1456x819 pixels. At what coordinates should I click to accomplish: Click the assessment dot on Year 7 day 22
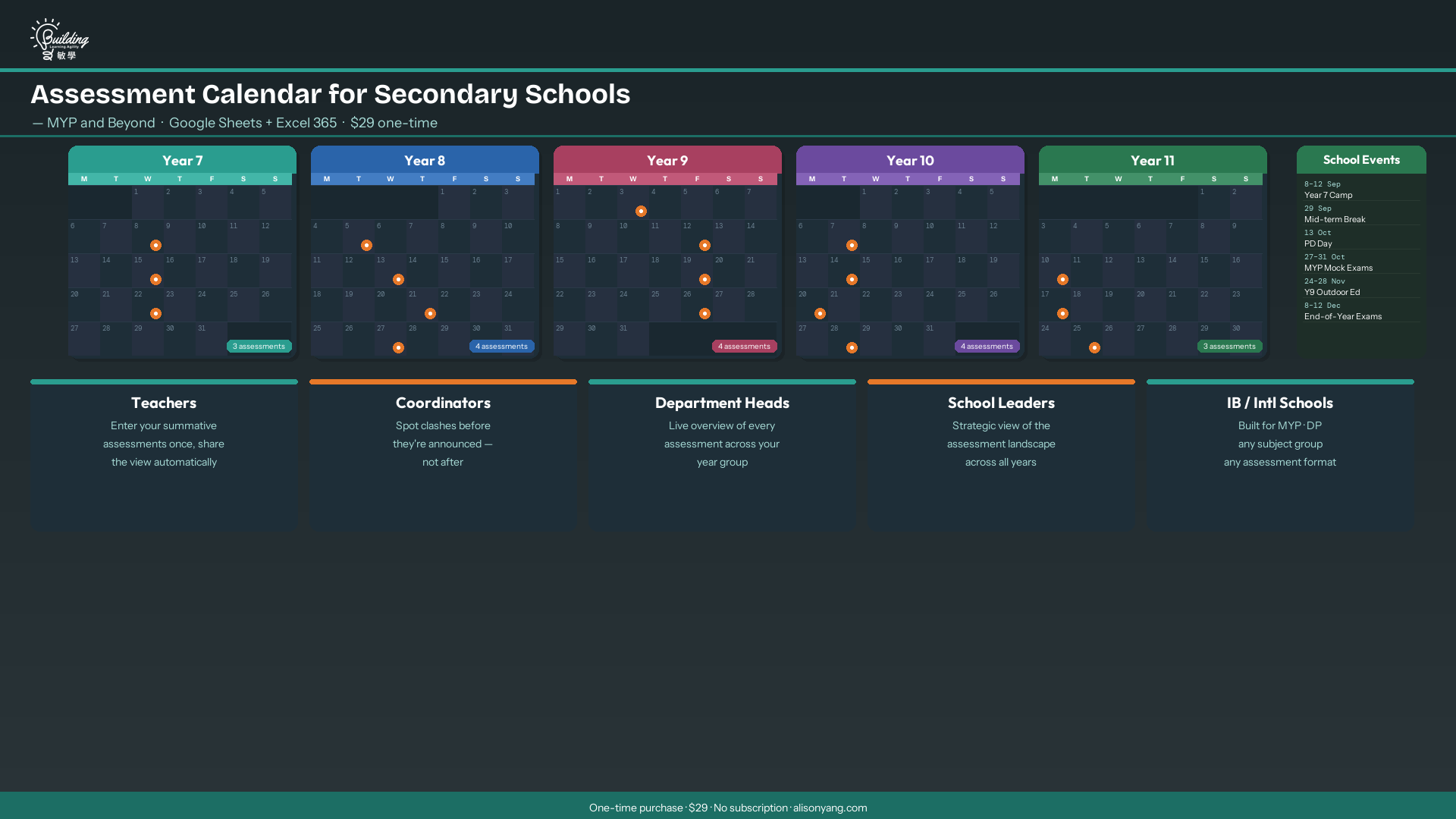[x=155, y=313]
